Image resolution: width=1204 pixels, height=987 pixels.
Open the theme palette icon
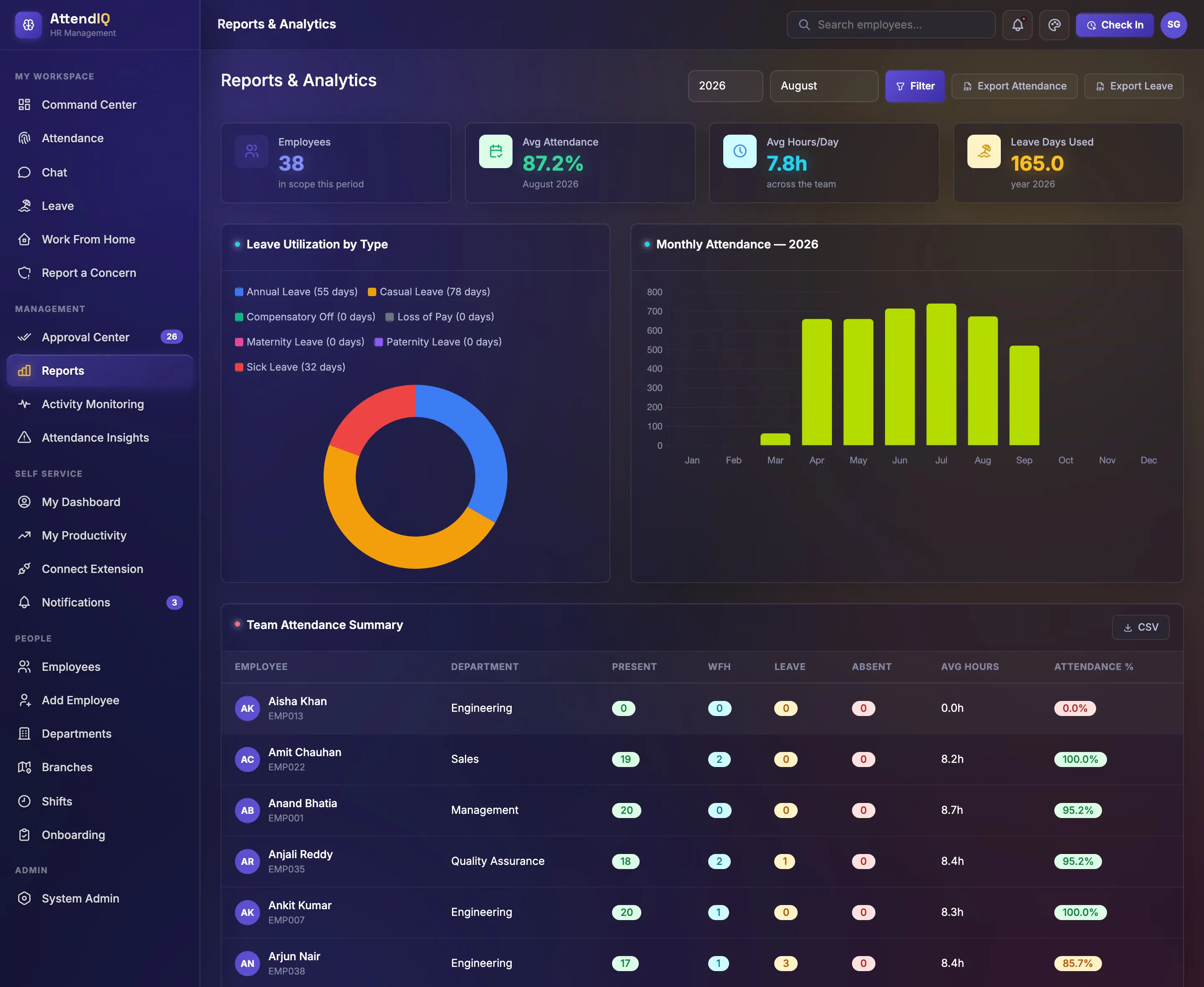point(1054,25)
